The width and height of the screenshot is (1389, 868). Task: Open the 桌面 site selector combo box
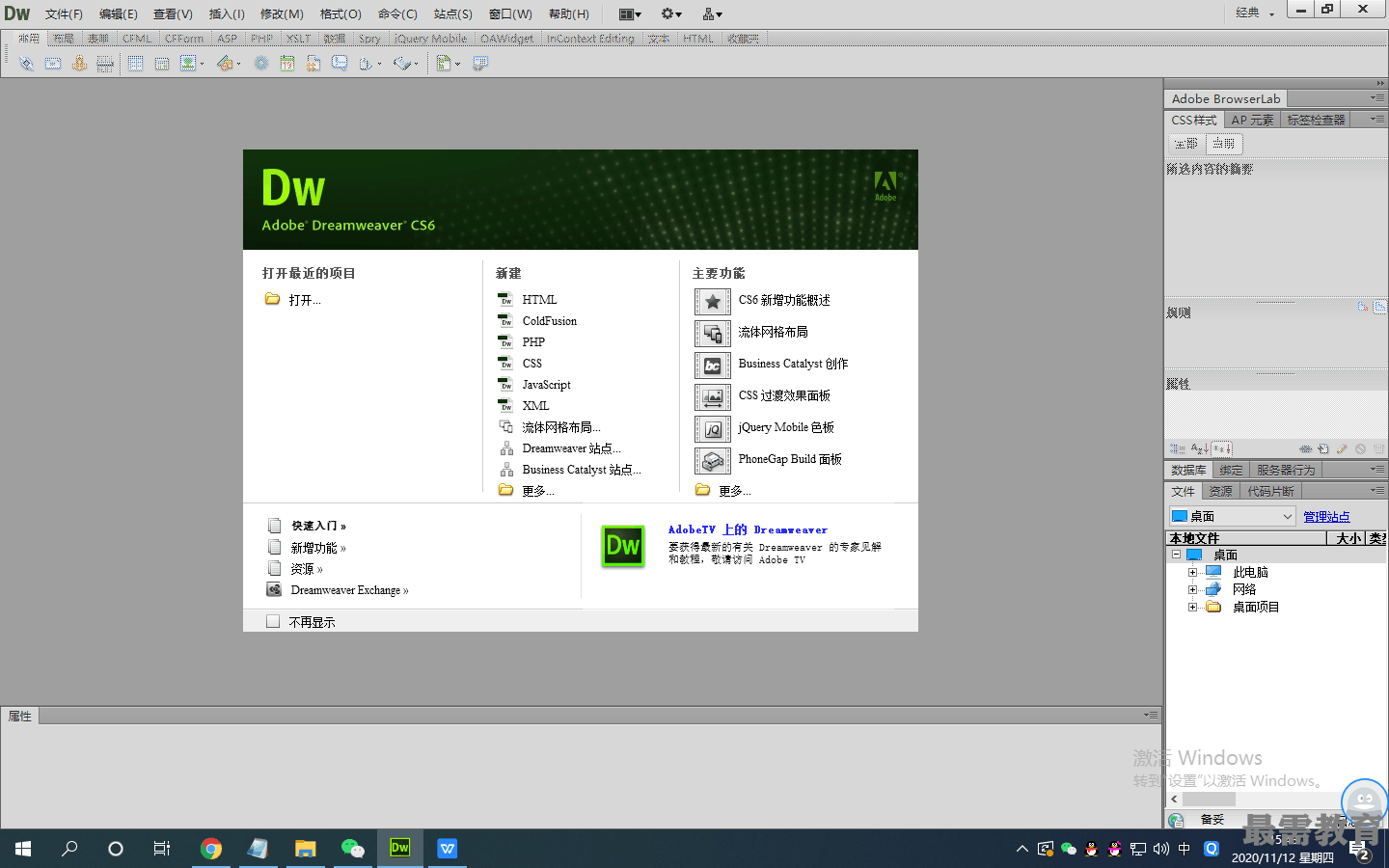click(x=1232, y=516)
